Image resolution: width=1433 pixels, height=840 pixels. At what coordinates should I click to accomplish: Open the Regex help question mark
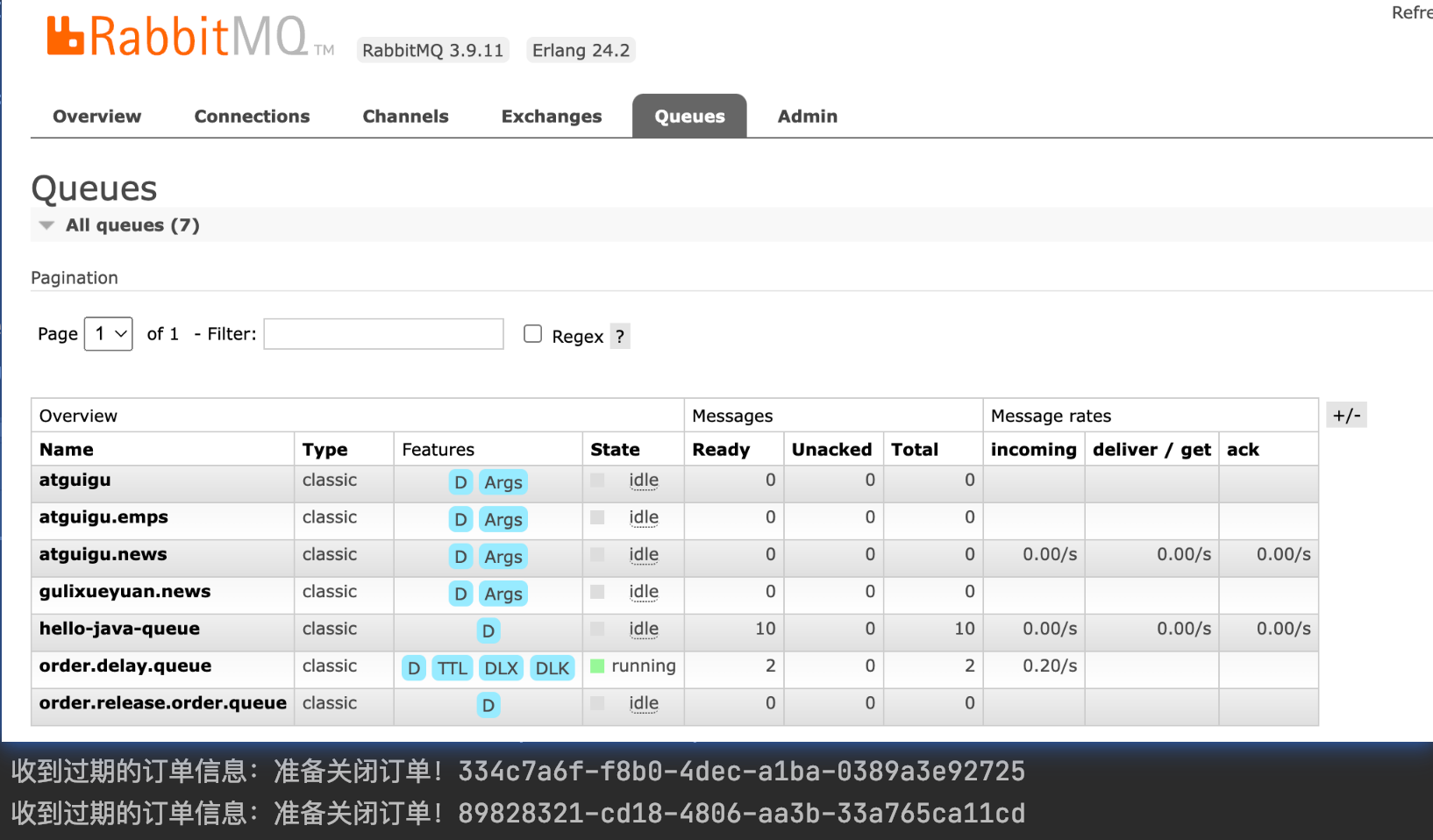point(620,336)
